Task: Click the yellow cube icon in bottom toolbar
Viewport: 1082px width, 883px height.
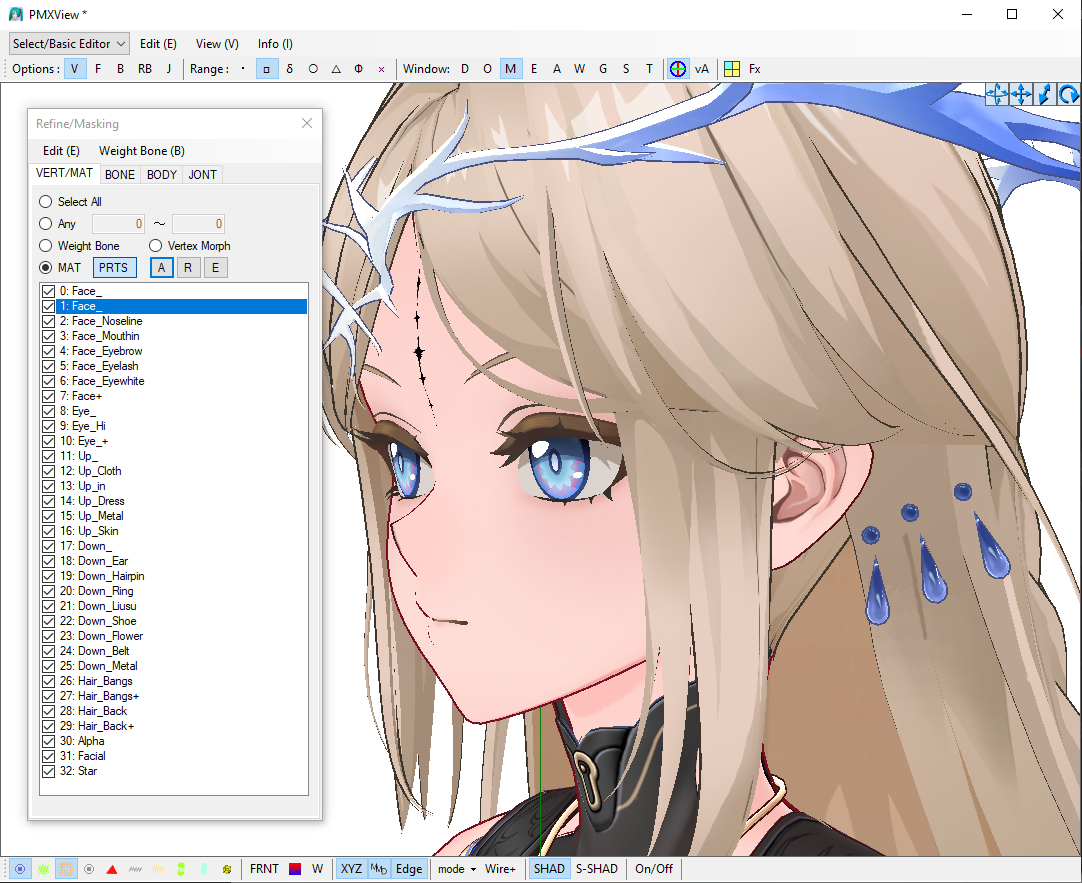Action: pyautogui.click(x=227, y=869)
